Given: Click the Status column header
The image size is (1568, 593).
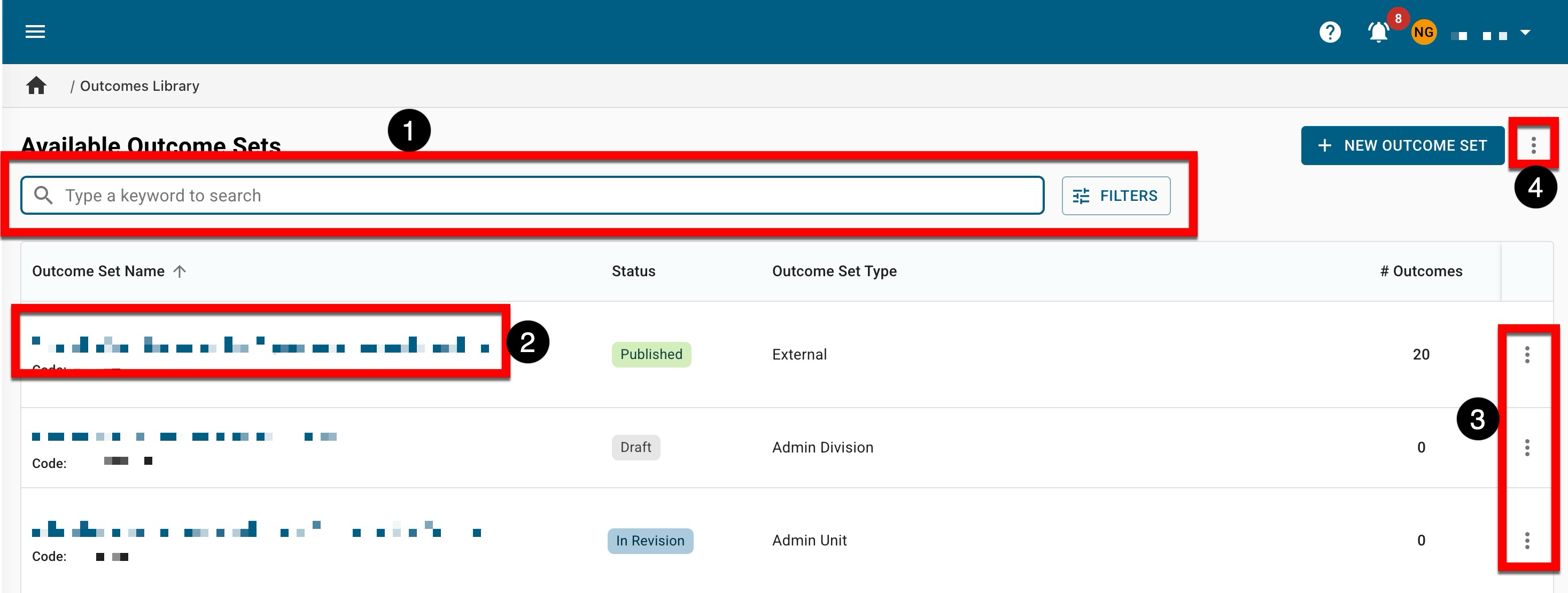Looking at the screenshot, I should pos(633,271).
